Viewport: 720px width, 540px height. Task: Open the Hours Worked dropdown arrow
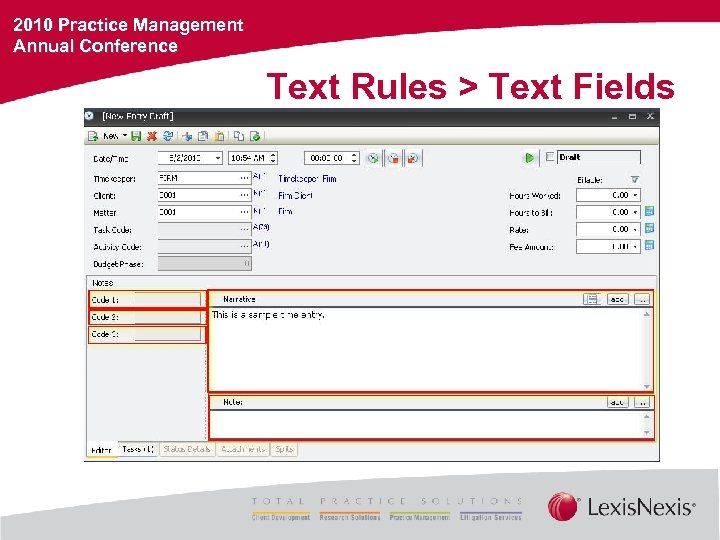click(x=635, y=195)
